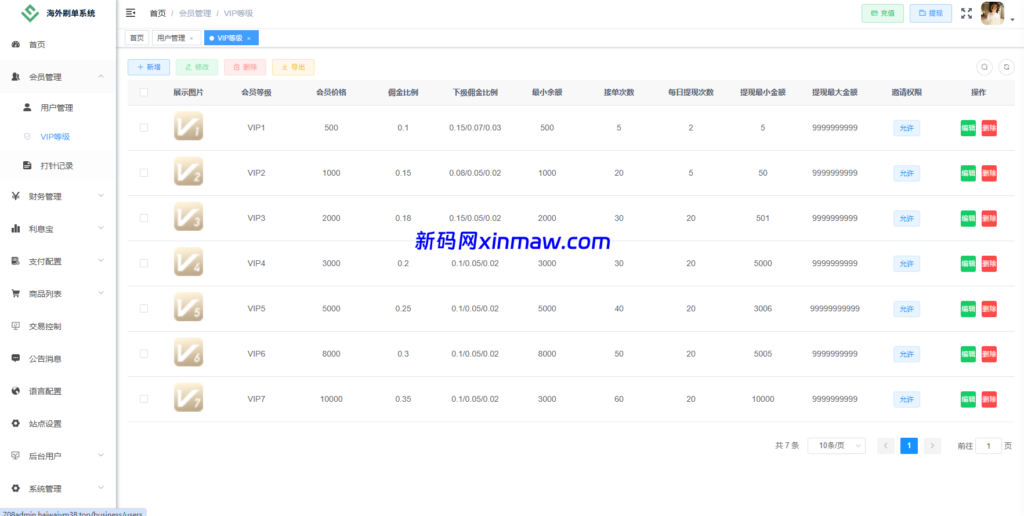The image size is (1024, 516).
Task: Open the VIP1 badge image
Action: [188, 127]
